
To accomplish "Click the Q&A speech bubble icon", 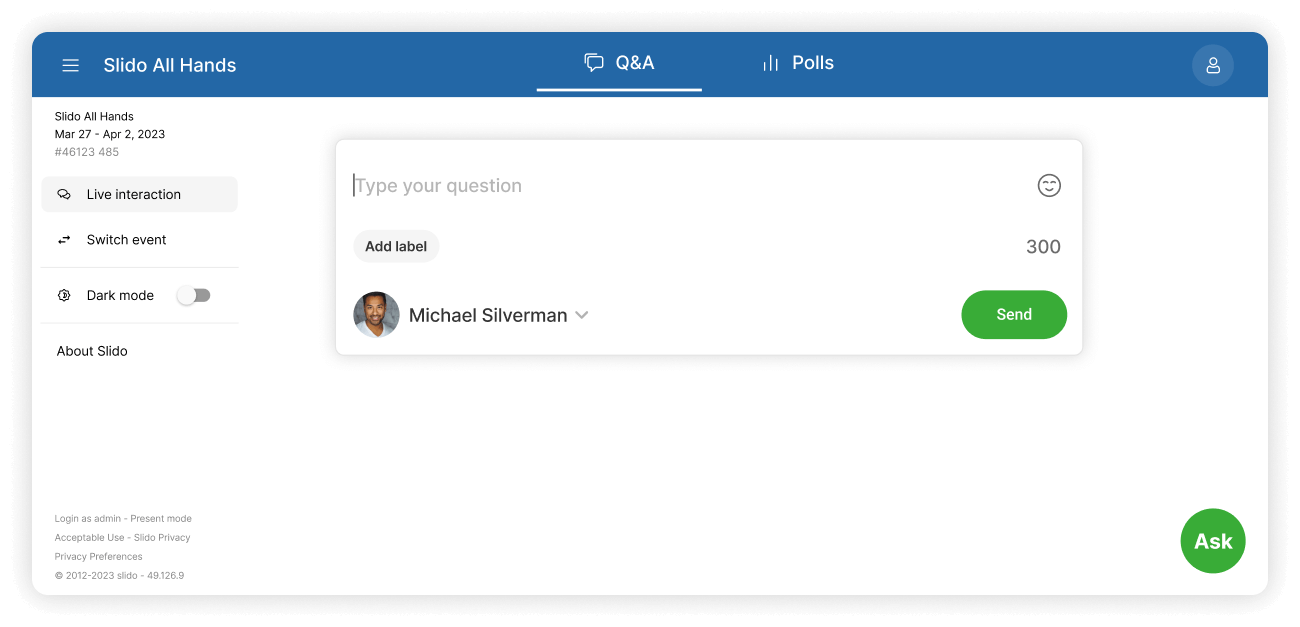I will pos(594,63).
